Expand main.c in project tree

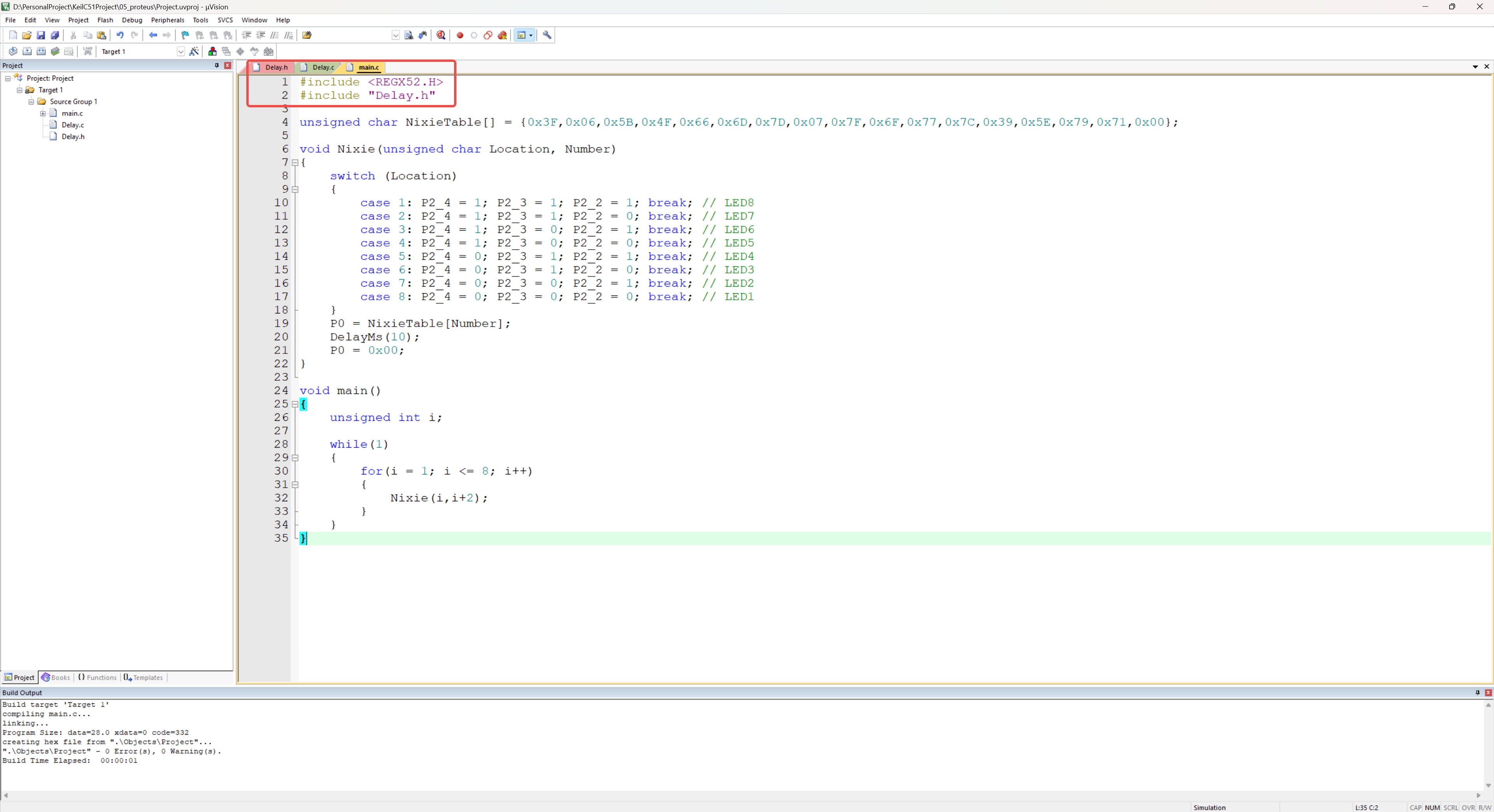pos(43,113)
